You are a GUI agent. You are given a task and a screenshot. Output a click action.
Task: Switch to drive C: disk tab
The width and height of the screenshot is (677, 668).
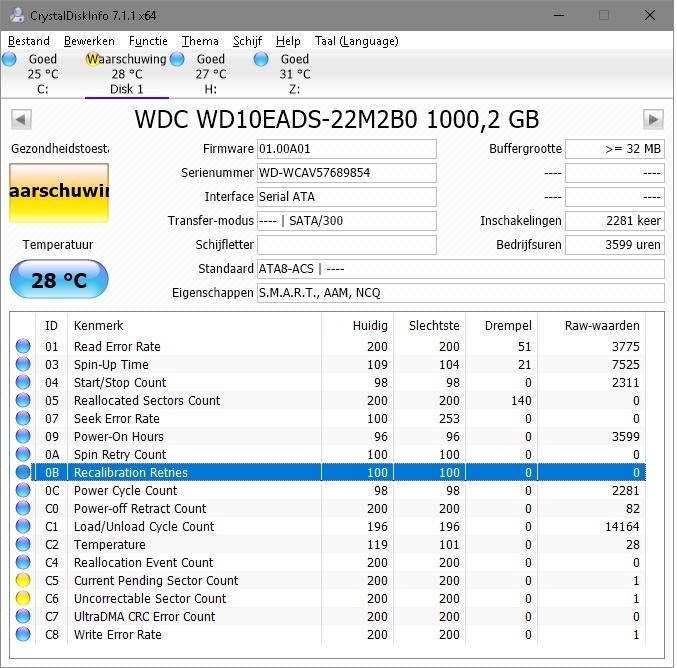coord(43,74)
